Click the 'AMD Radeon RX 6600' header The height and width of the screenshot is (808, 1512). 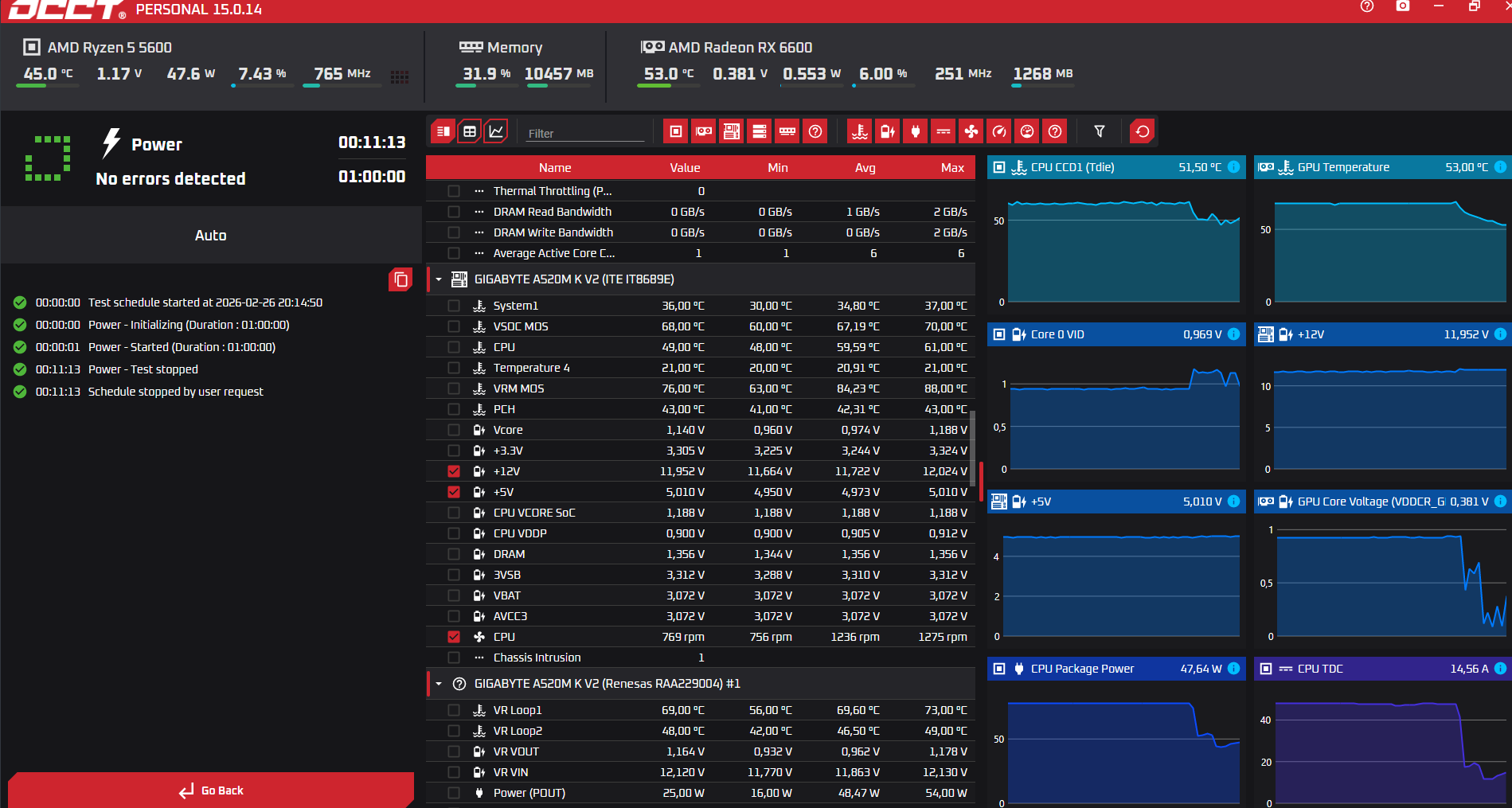[x=740, y=48]
